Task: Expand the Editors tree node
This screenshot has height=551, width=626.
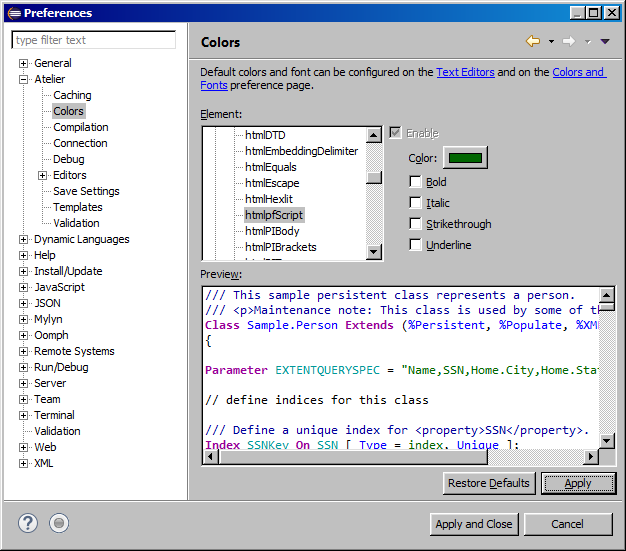Action: [42, 175]
